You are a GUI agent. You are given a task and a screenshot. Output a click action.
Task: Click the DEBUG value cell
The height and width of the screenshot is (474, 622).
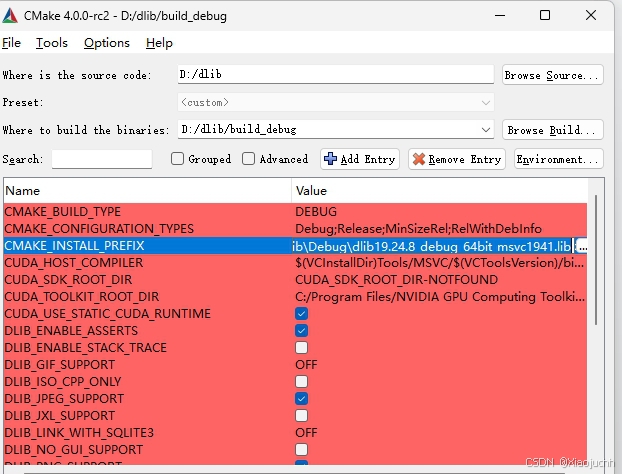[x=316, y=212]
